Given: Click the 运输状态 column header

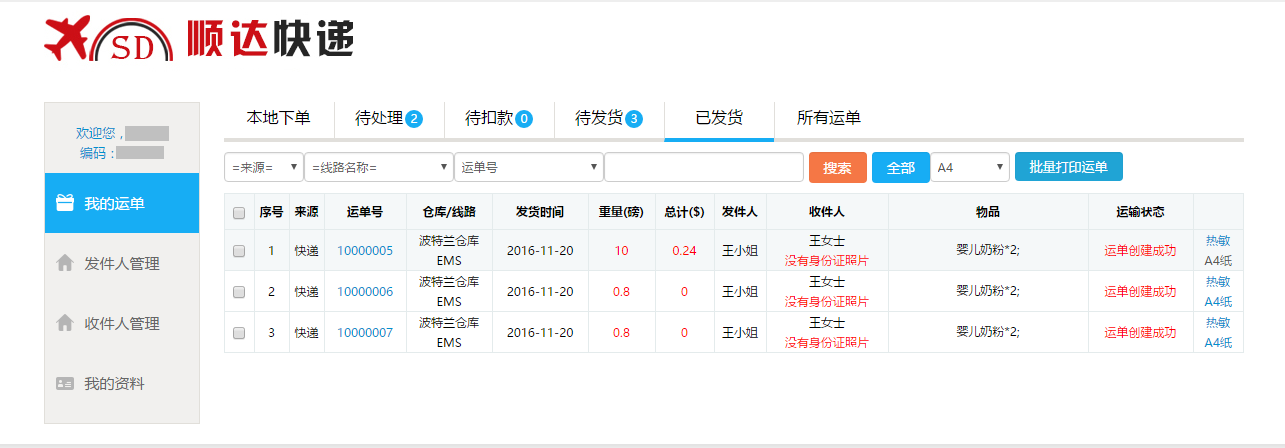Looking at the screenshot, I should [1141, 212].
